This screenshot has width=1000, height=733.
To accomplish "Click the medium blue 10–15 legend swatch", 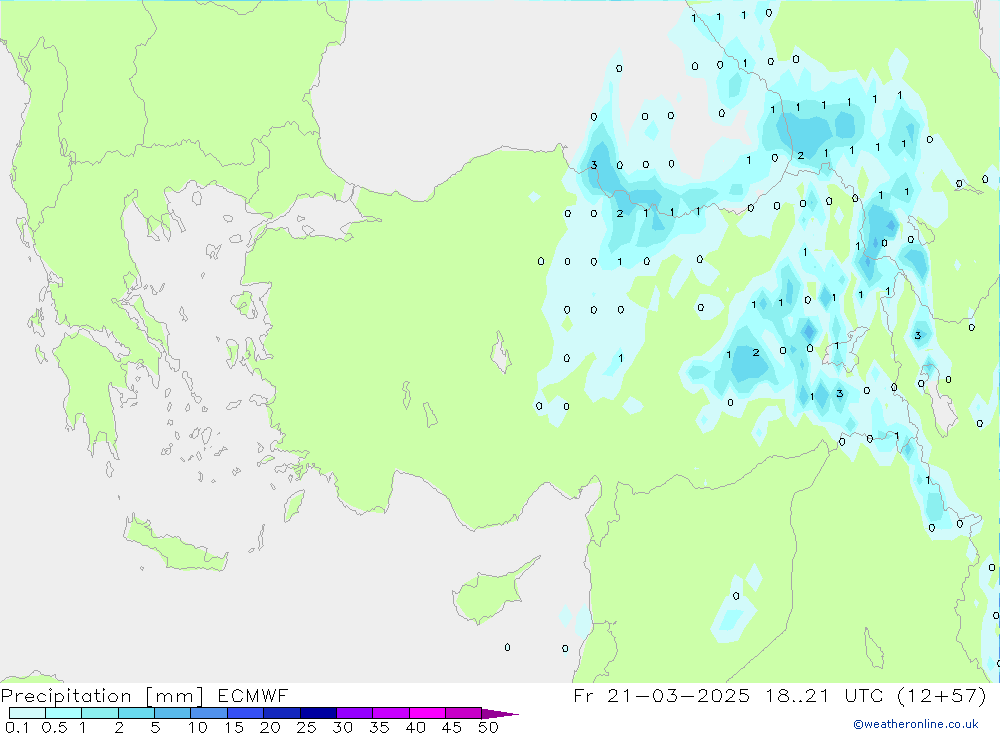I will click(209, 713).
